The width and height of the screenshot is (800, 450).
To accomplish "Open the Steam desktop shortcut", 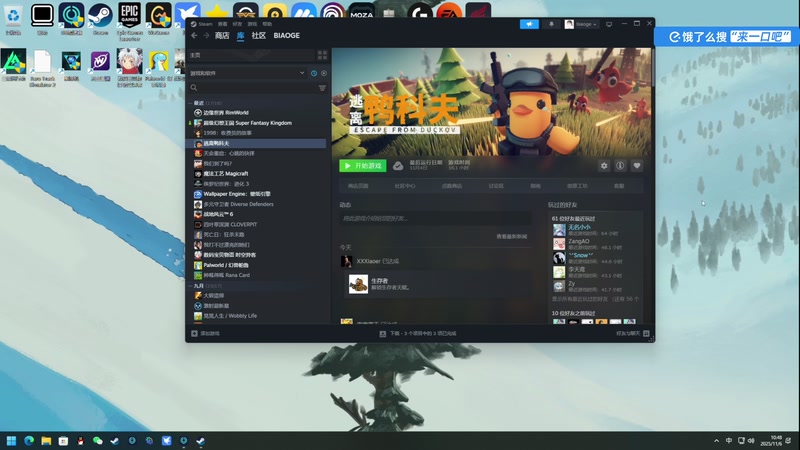I will (101, 19).
